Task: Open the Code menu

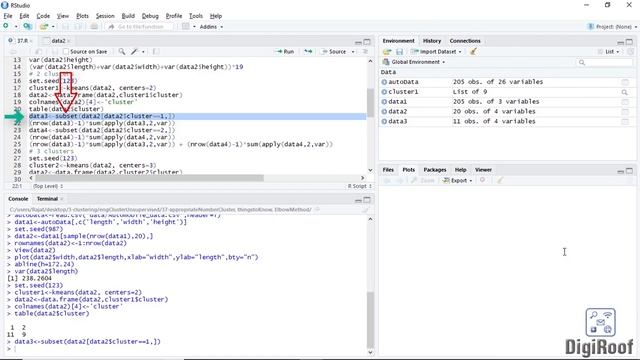Action: click(43, 16)
